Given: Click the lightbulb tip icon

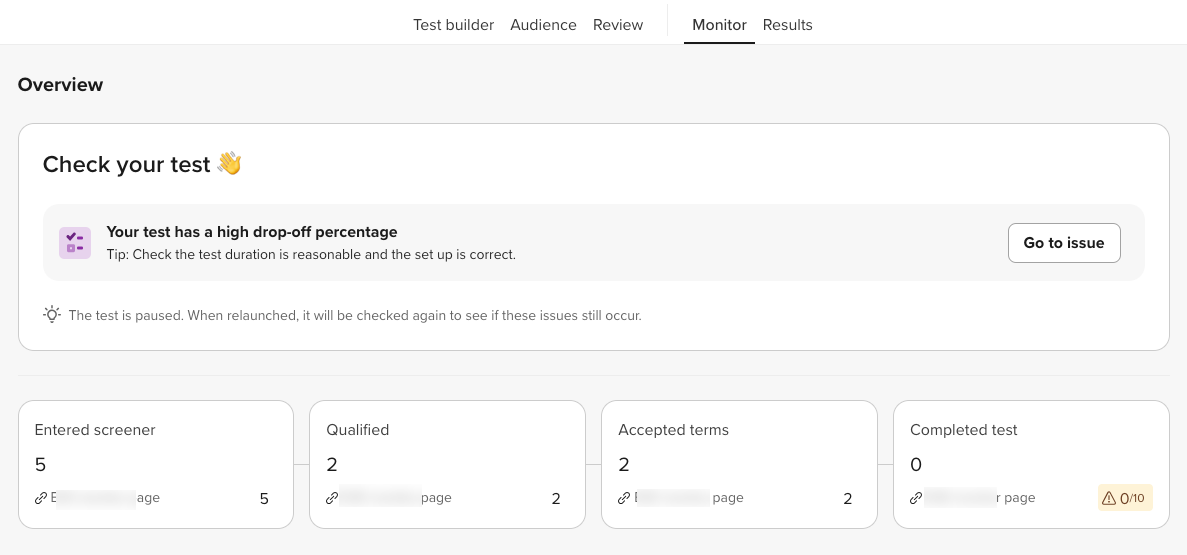Looking at the screenshot, I should tap(52, 315).
